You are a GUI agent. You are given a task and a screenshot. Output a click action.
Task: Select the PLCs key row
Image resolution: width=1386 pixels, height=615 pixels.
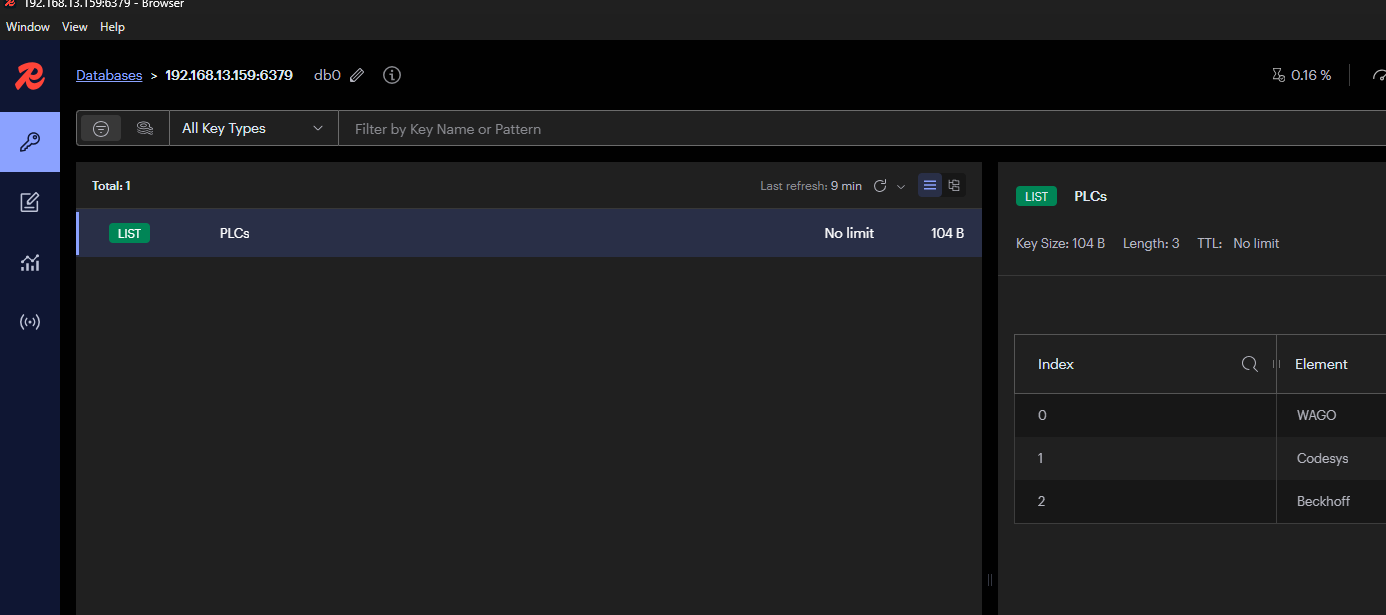point(529,233)
